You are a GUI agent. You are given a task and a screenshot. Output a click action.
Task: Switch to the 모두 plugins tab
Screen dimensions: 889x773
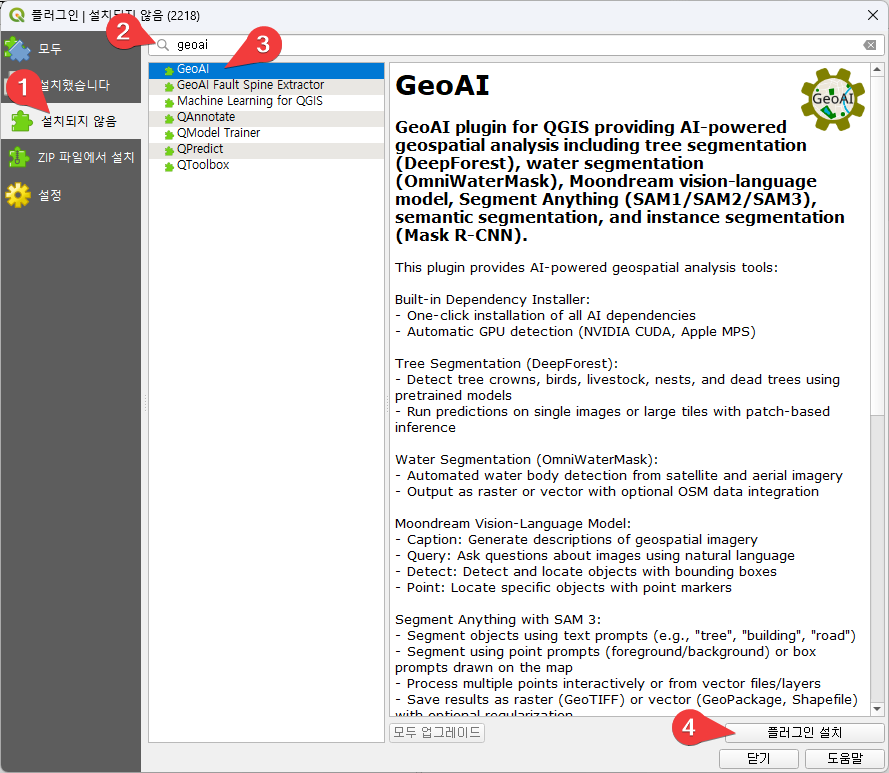pyautogui.click(x=50, y=49)
